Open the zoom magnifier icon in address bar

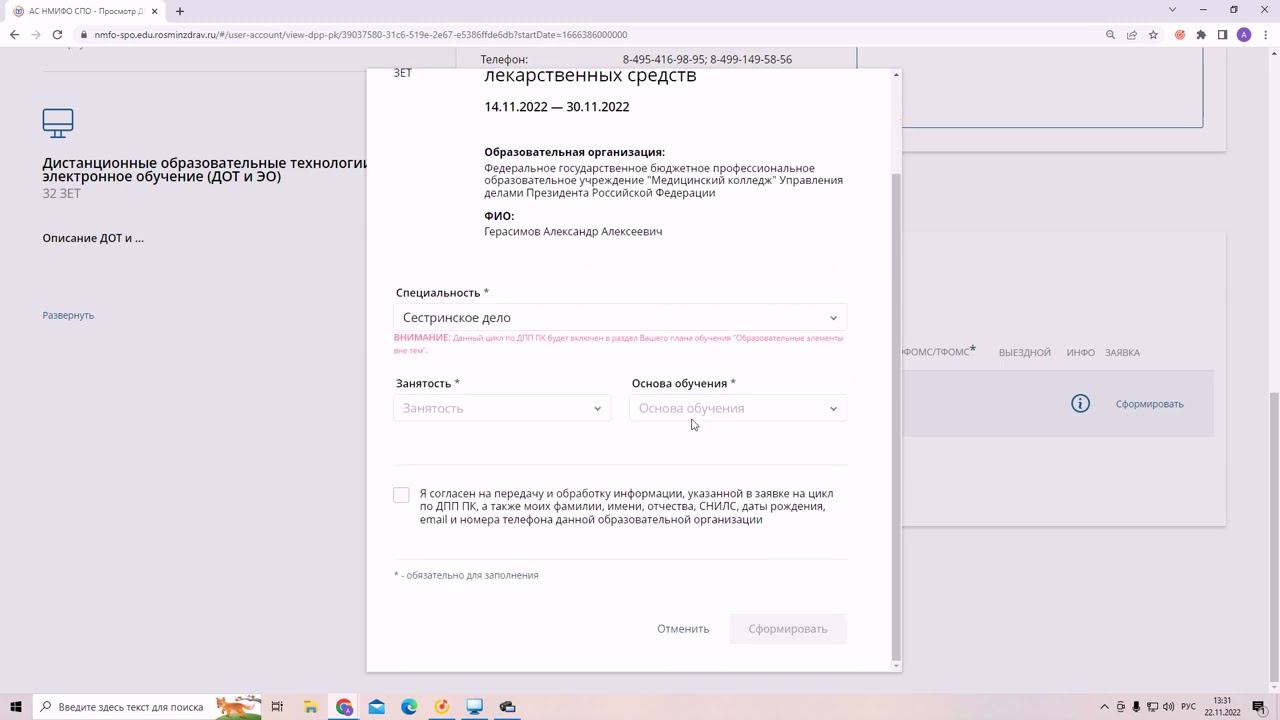click(x=1110, y=34)
